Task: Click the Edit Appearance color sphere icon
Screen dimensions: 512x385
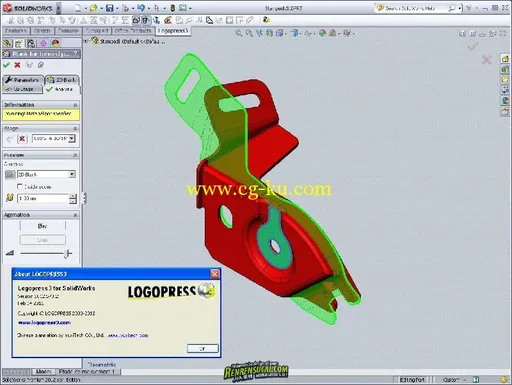Action: point(322,33)
